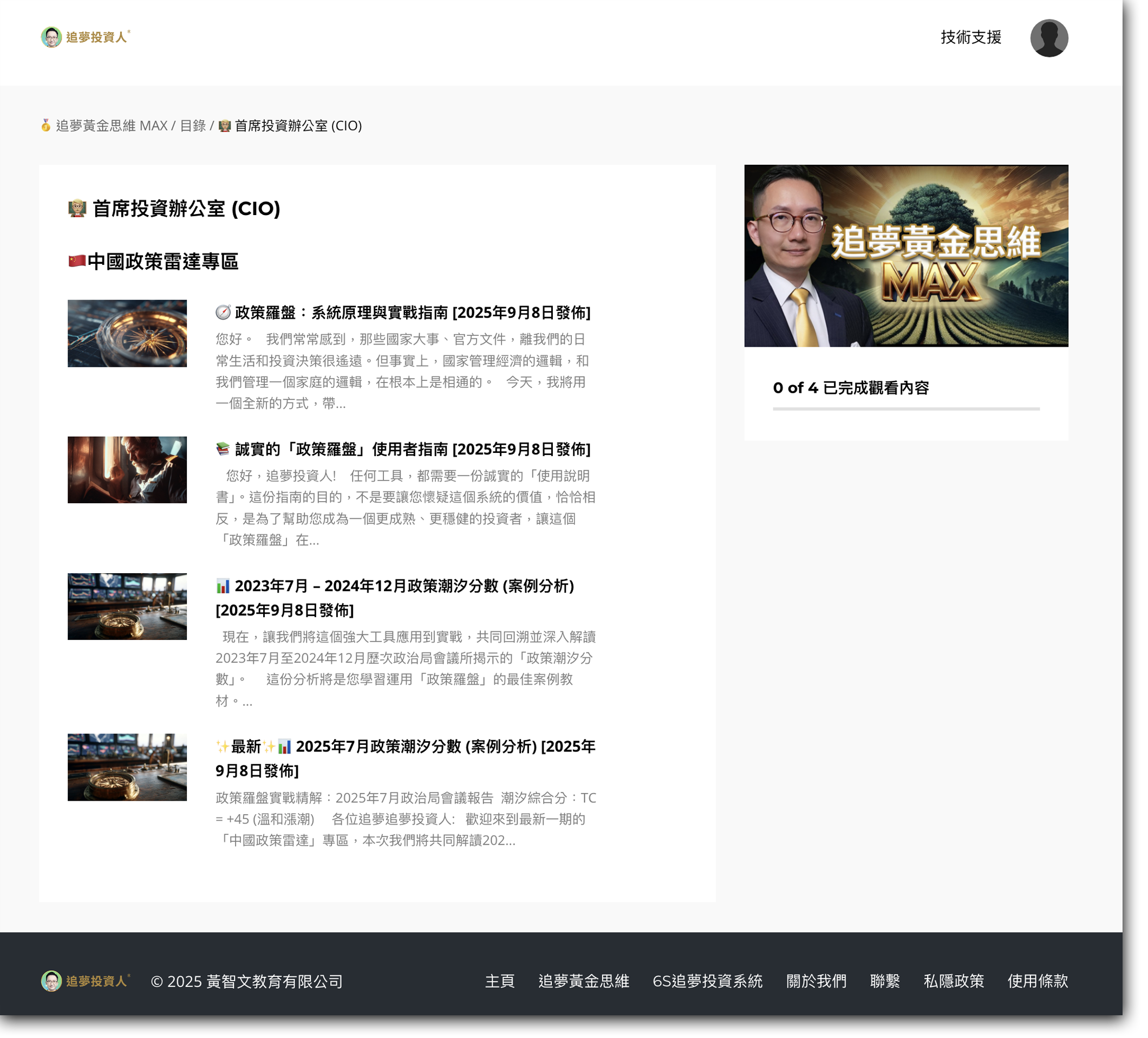Viewport: 1148px width, 1038px height.
Task: Go to 目錄 breadcrumb link
Action: coord(193,126)
